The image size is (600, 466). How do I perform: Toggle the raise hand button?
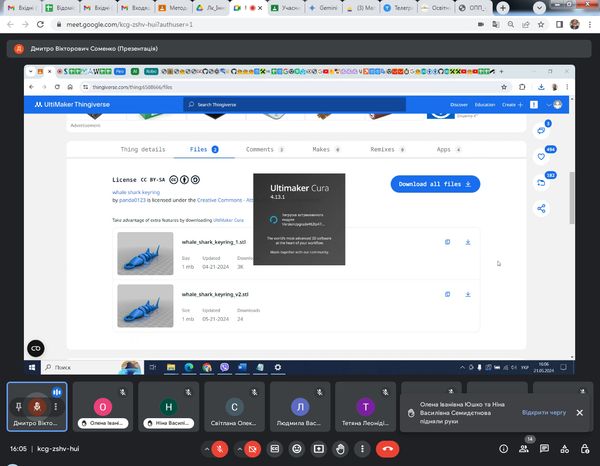(340, 449)
